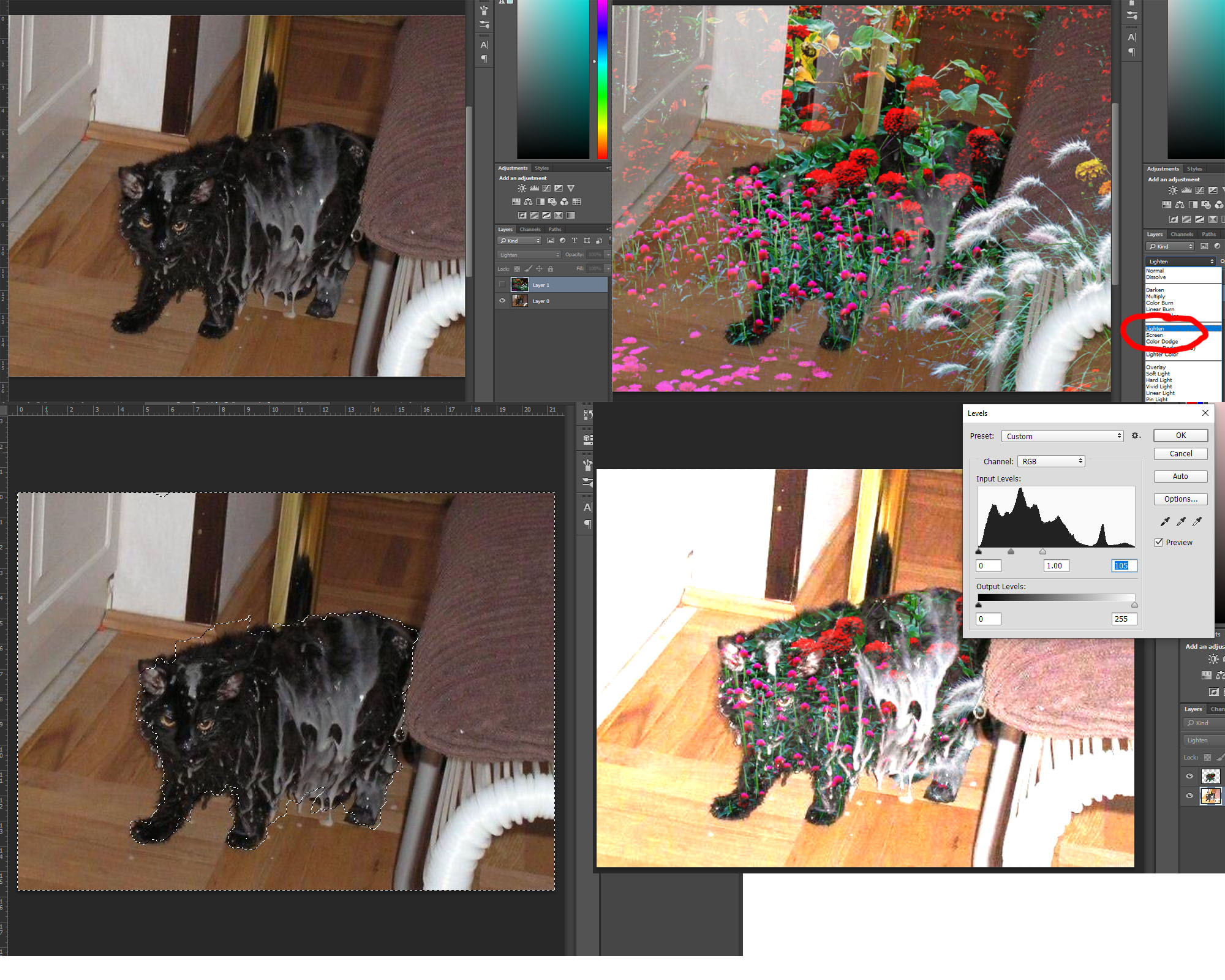Hide the top layer below the Levels dialog
The width and height of the screenshot is (1225, 980).
(x=1189, y=776)
